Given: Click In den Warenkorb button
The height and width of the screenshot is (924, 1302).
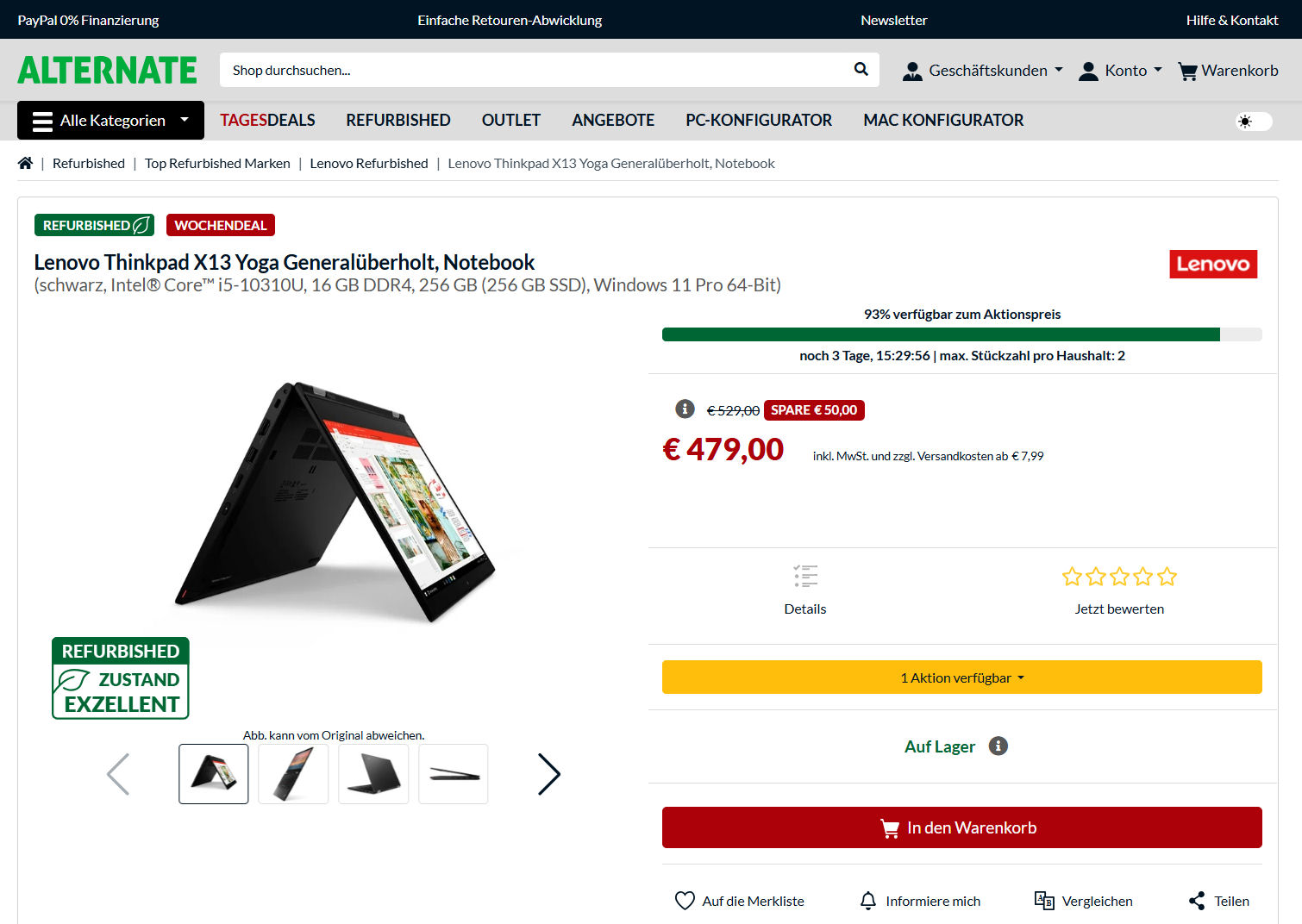Looking at the screenshot, I should pos(961,827).
